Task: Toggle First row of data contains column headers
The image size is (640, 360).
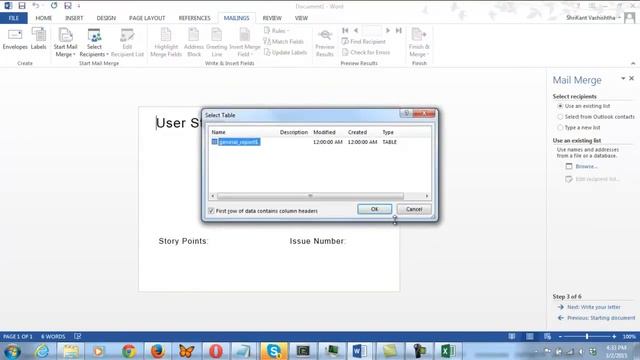Action: tap(211, 211)
